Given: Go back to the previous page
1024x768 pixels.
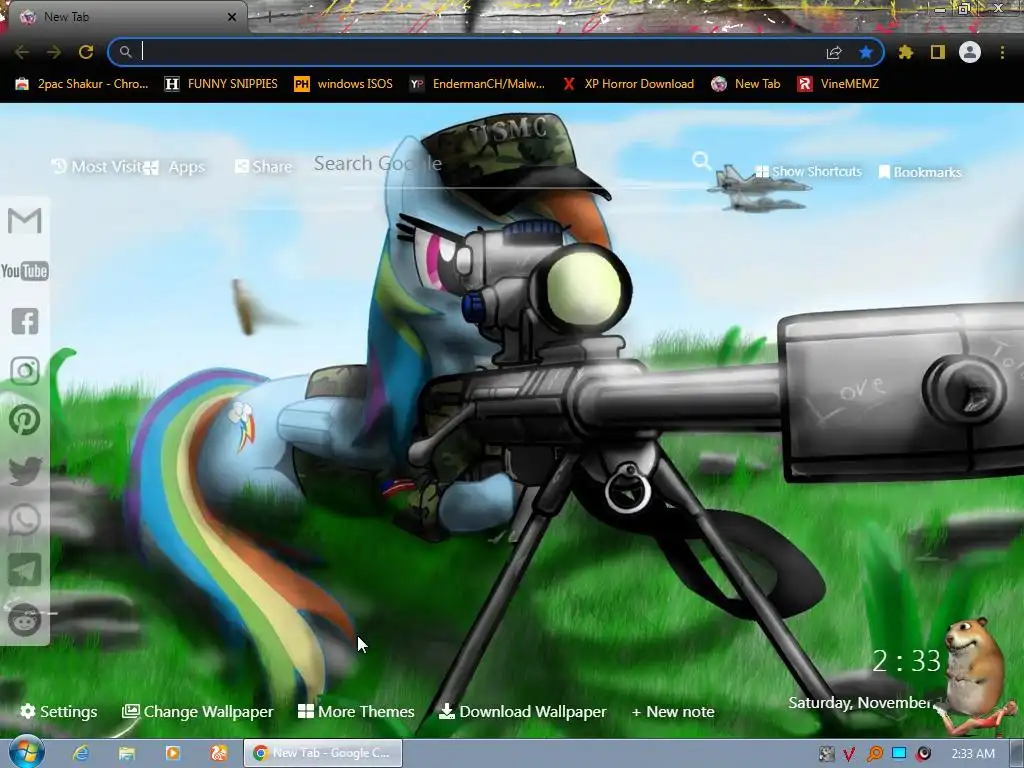Looking at the screenshot, I should point(22,52).
